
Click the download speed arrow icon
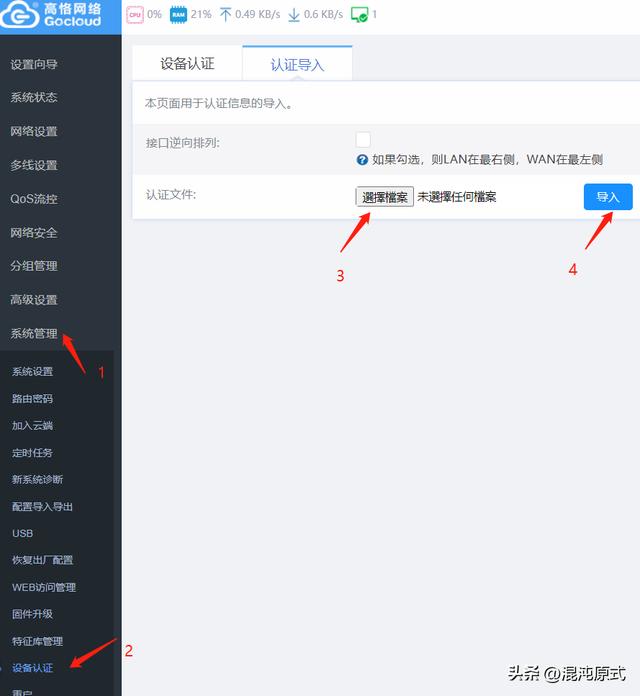tap(294, 15)
